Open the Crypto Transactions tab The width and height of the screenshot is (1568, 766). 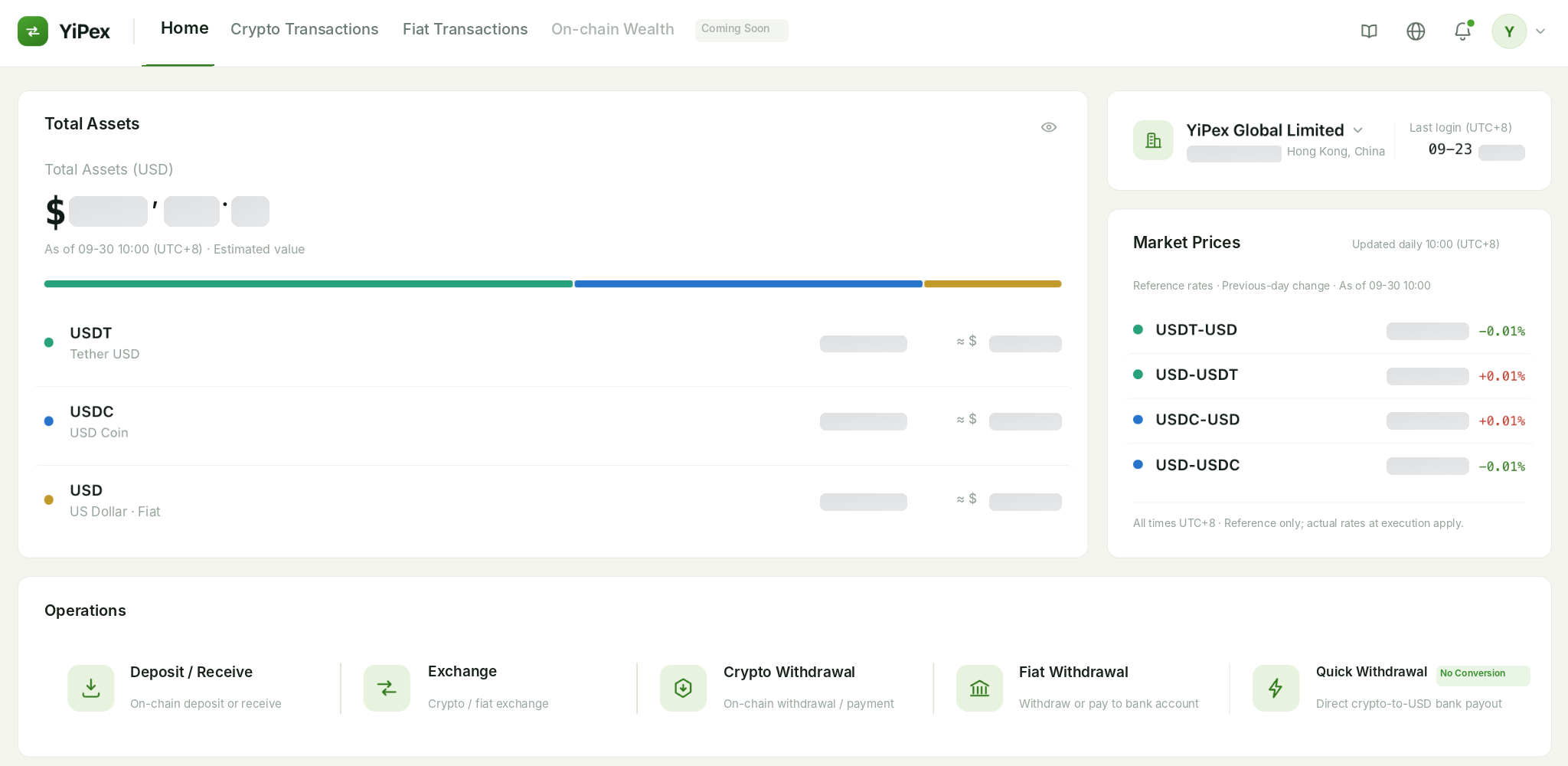pos(305,29)
